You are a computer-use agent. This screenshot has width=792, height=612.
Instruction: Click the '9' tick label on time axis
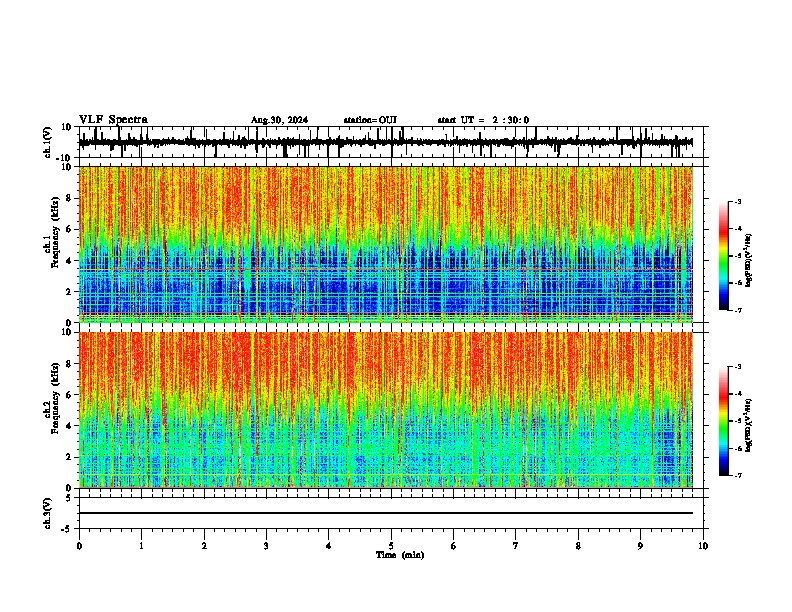(x=640, y=546)
